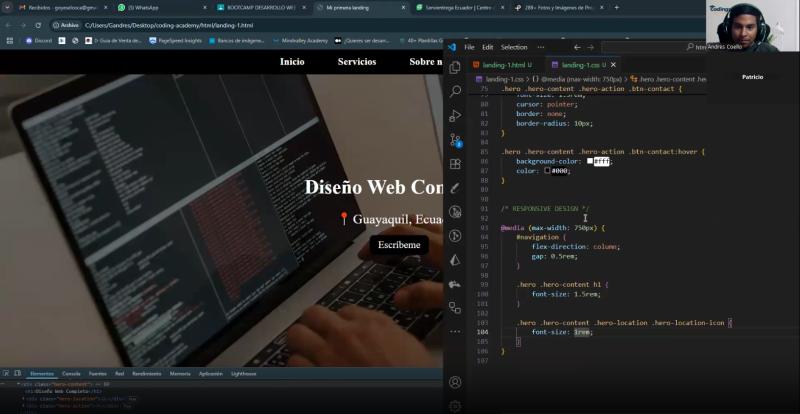Open the DevTools Fuentes tab
800x414 pixels.
[97, 374]
